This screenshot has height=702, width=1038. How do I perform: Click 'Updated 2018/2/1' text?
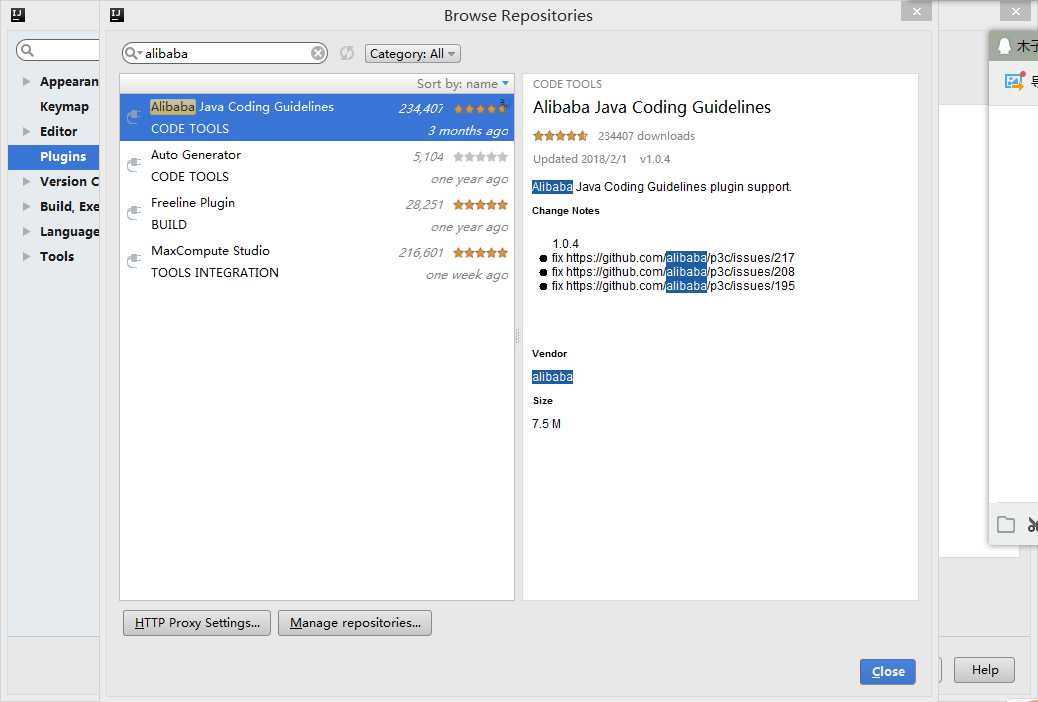tap(580, 159)
